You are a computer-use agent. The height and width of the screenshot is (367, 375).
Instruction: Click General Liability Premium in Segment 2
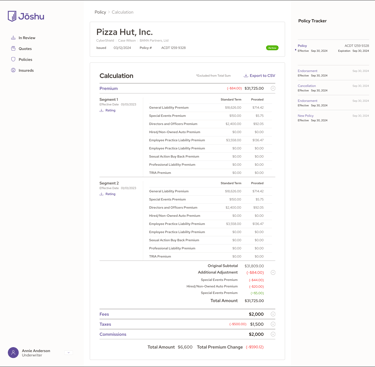[169, 191]
